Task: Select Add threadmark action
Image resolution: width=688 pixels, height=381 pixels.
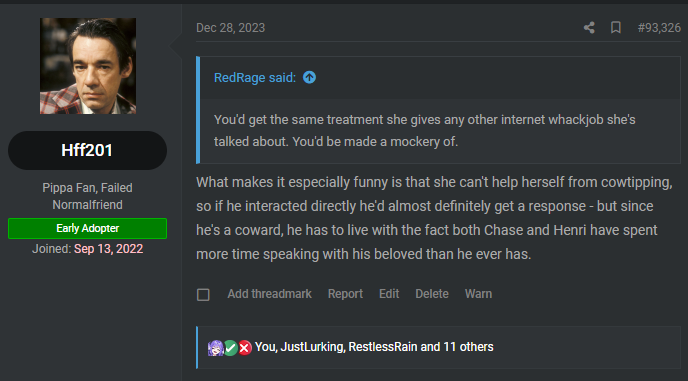Action: tap(269, 294)
